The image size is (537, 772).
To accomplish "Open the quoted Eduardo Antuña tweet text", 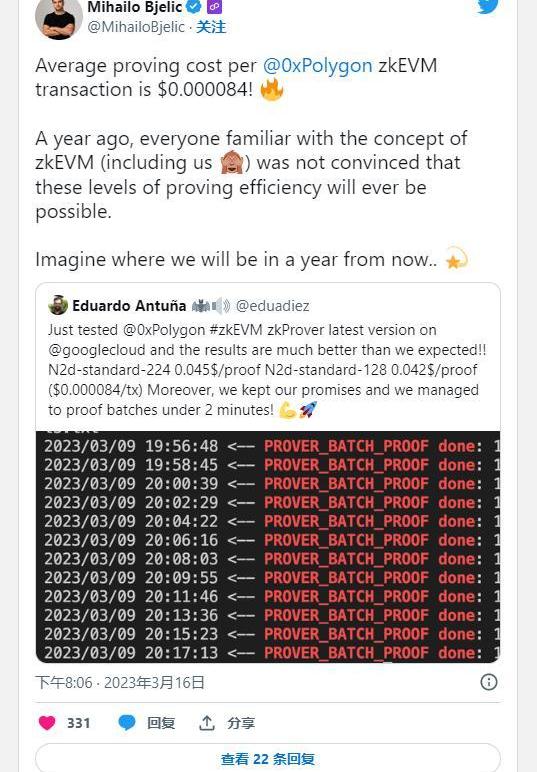I will (268, 370).
